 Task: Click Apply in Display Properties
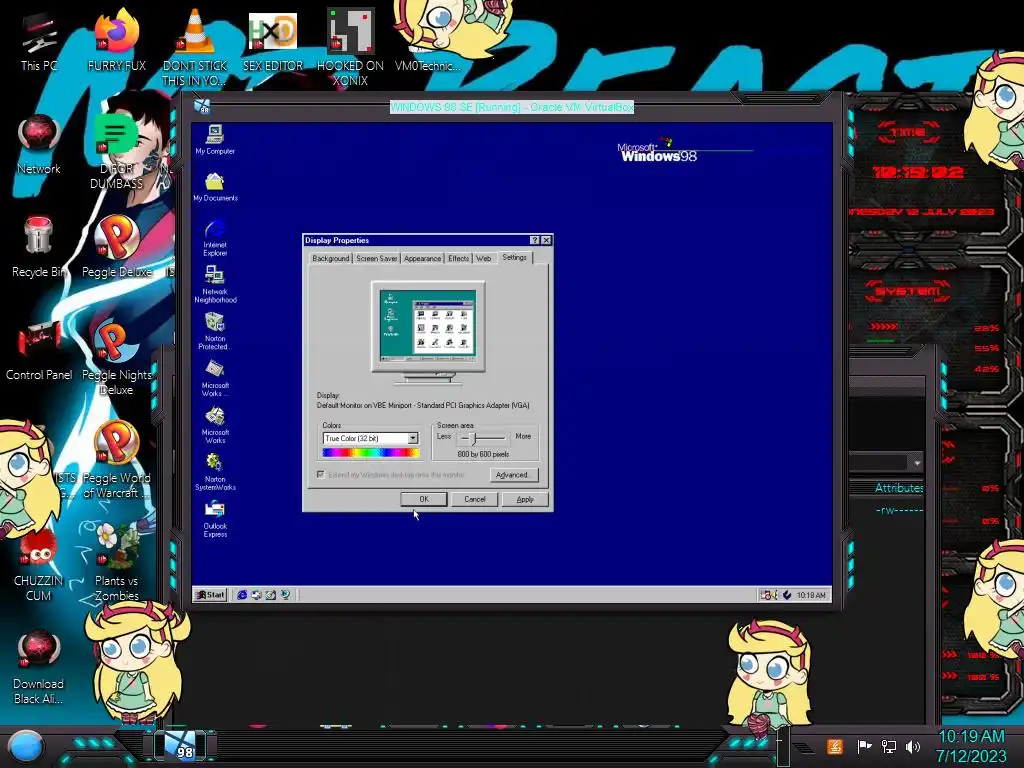coord(525,499)
